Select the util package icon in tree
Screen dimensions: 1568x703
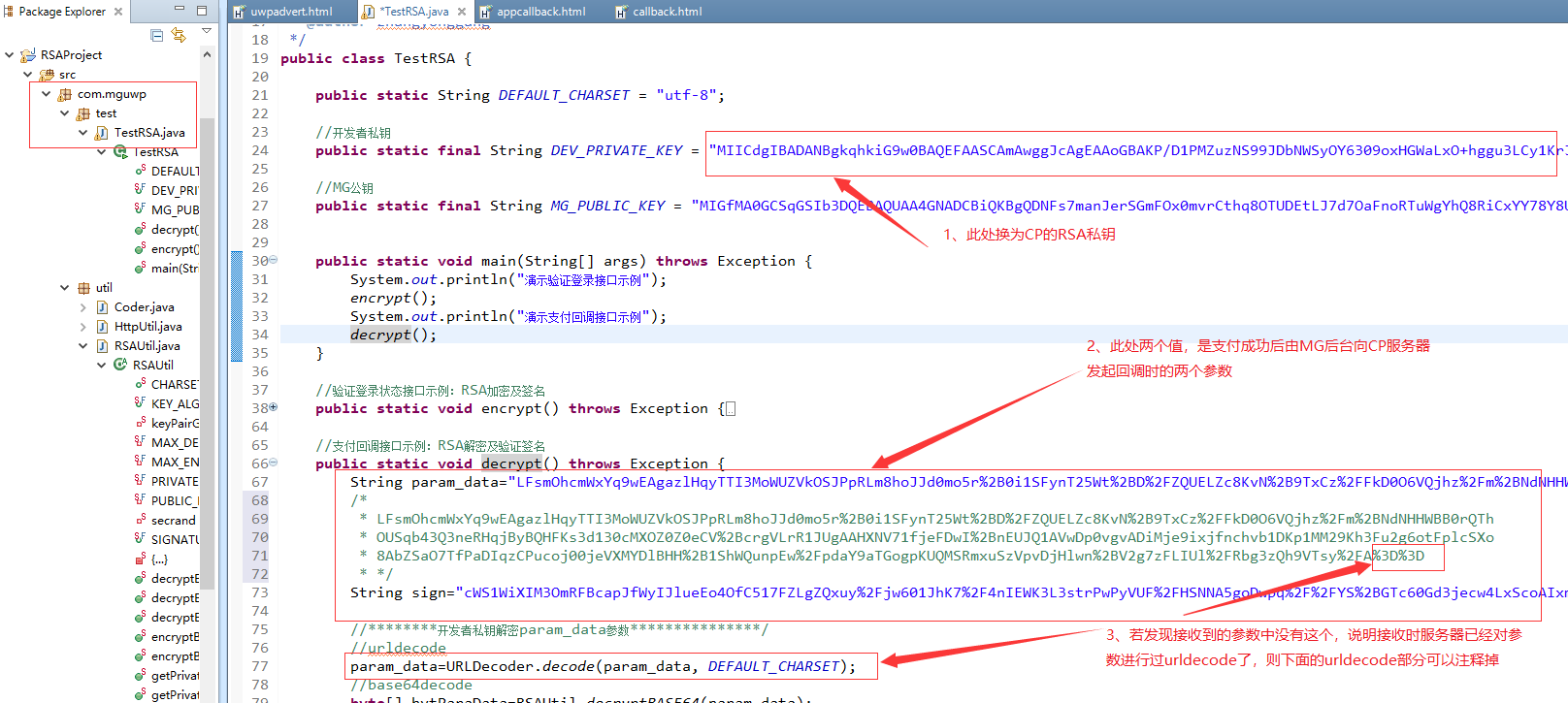click(83, 288)
